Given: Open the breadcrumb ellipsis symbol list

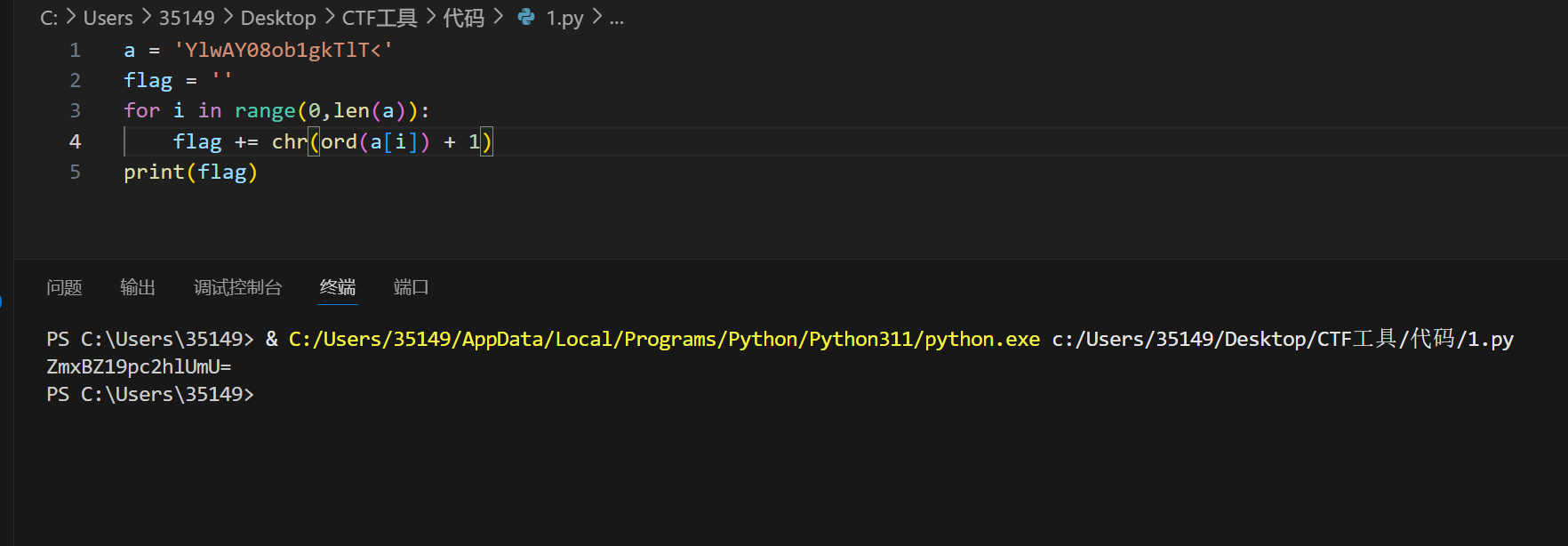Looking at the screenshot, I should click(x=617, y=18).
